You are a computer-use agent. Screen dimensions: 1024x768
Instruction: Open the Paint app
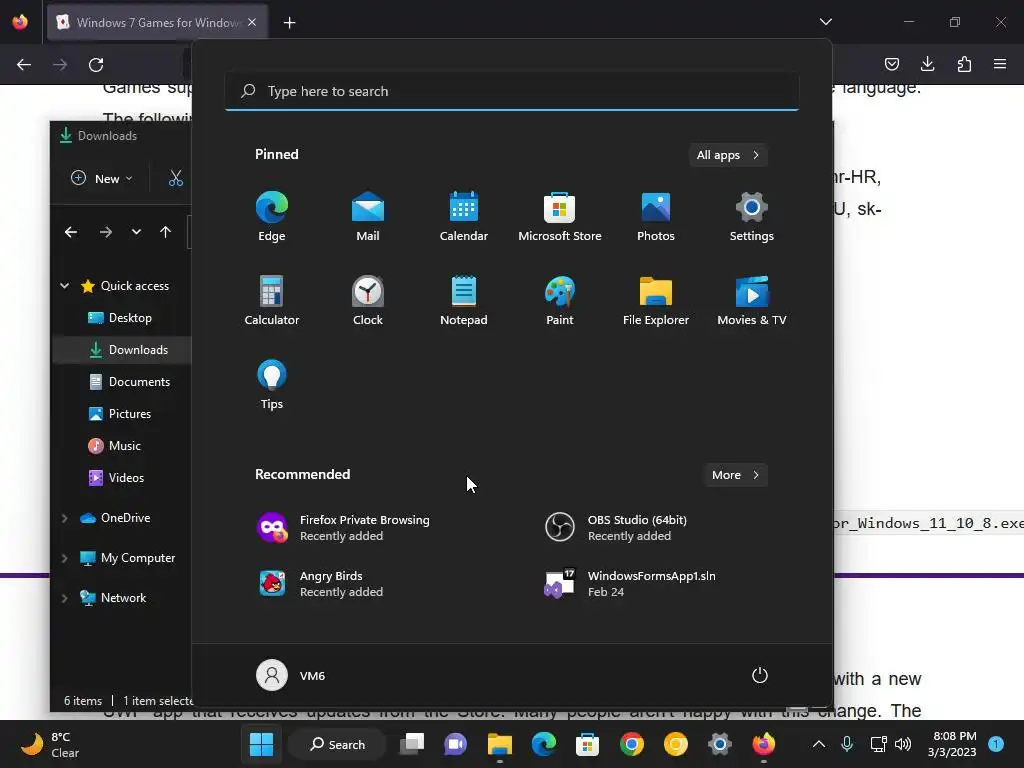click(x=560, y=300)
